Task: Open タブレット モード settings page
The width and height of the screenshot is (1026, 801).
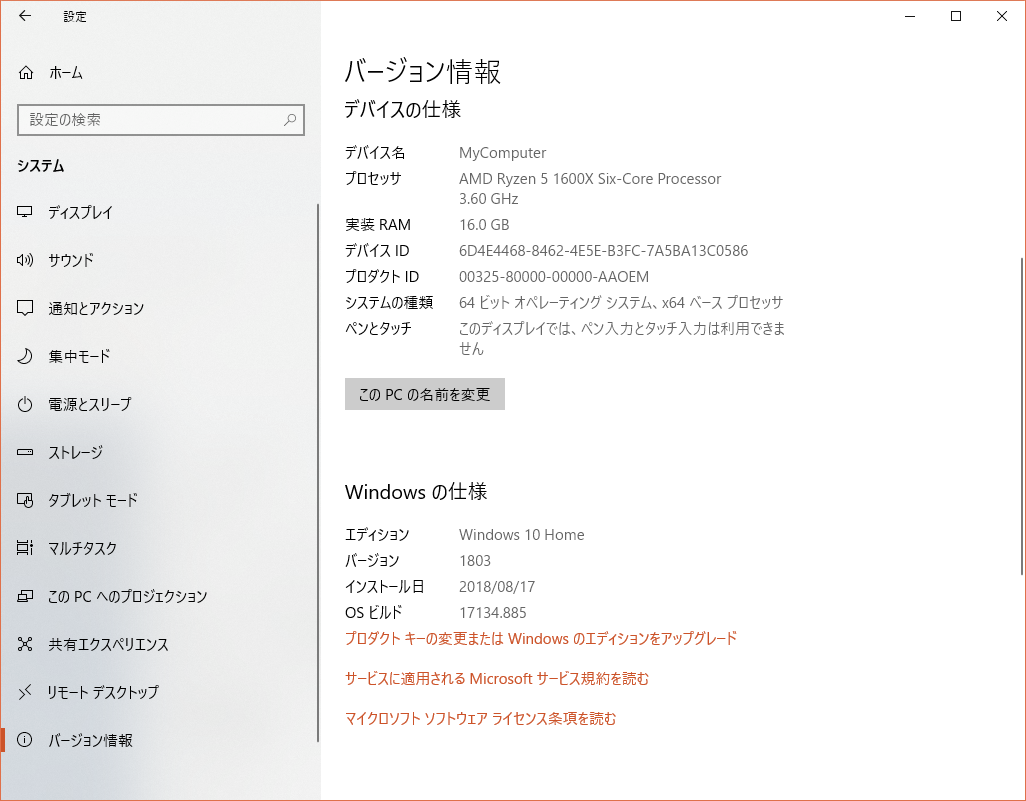Action: 159,501
